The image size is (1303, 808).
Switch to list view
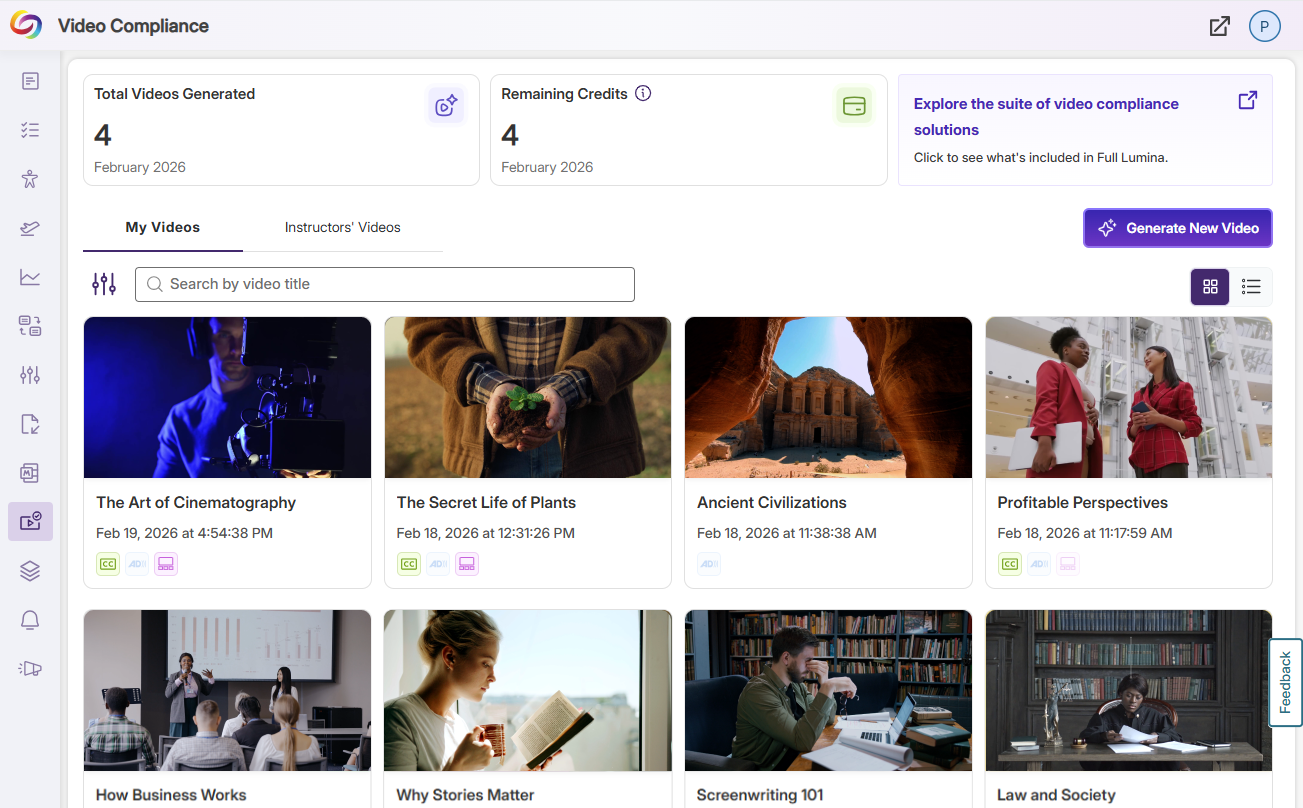coord(1251,287)
